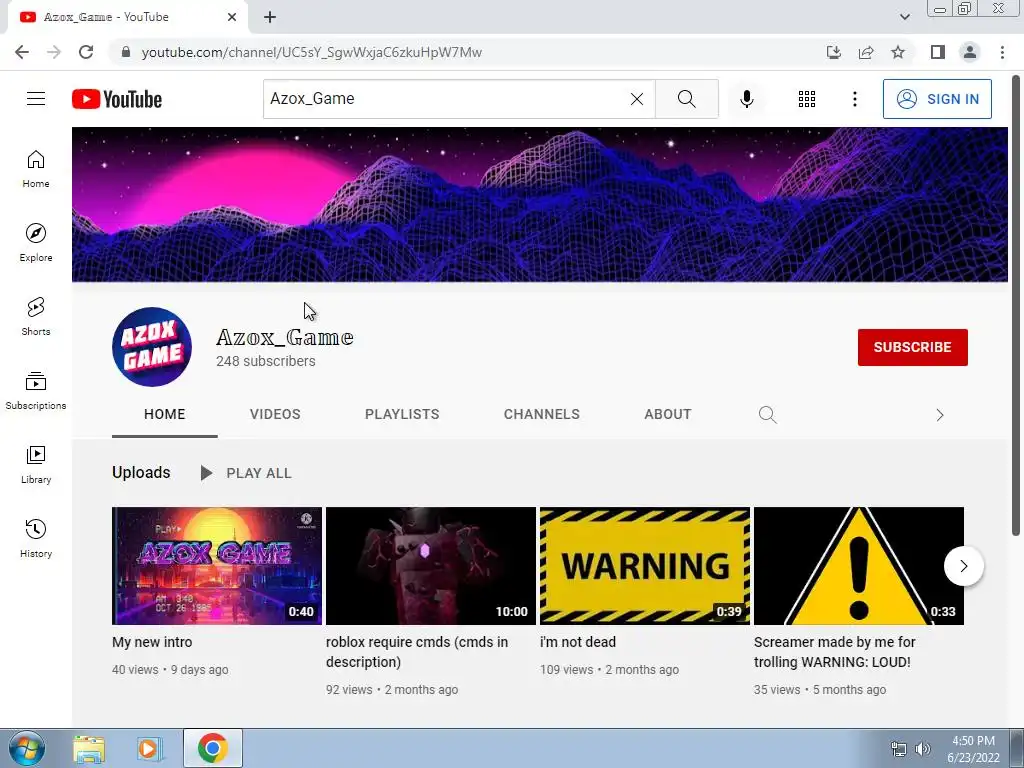The height and width of the screenshot is (768, 1024).
Task: Start voice search with microphone icon
Action: tap(746, 99)
